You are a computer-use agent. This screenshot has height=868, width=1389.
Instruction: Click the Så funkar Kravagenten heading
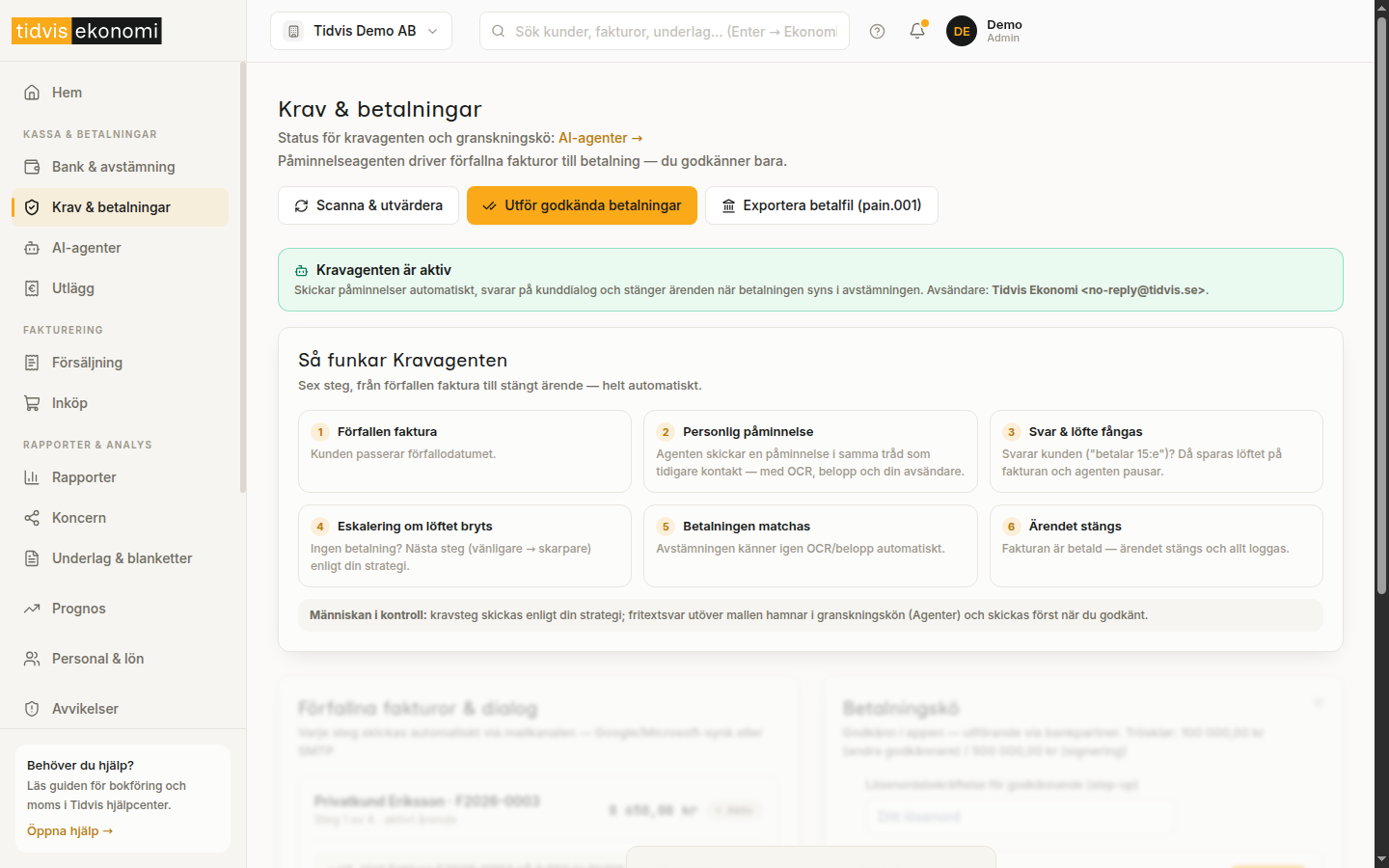(402, 360)
